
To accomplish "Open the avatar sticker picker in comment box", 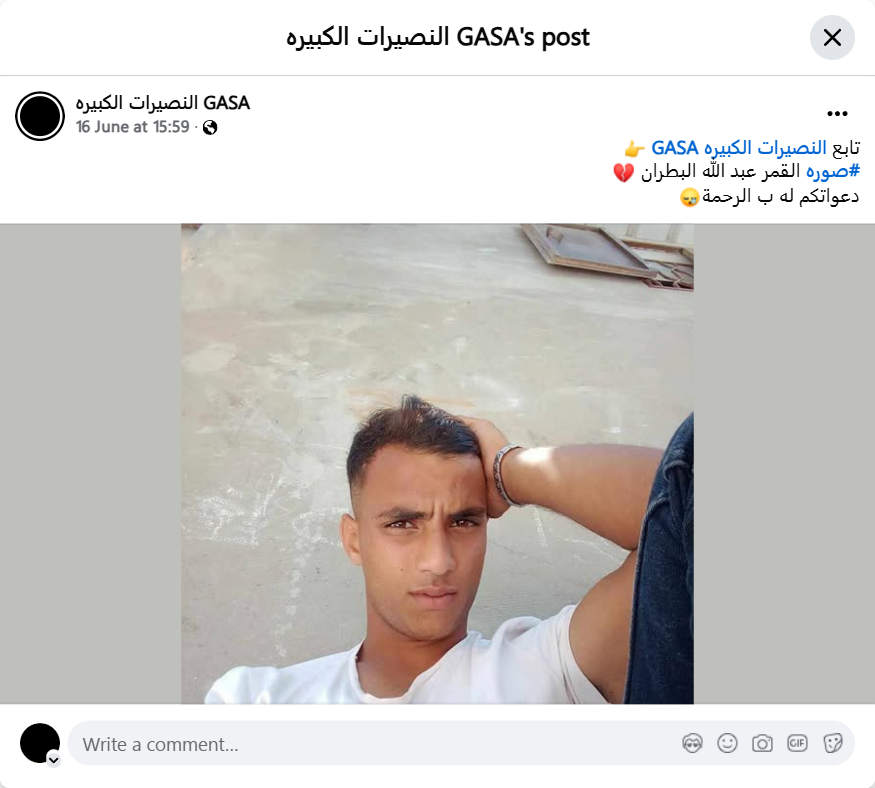I will 692,743.
